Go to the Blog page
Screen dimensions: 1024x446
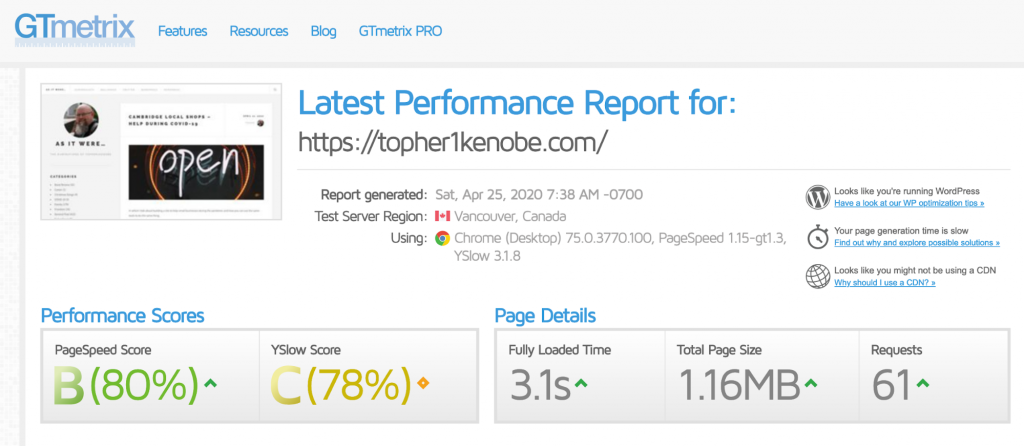click(x=324, y=31)
